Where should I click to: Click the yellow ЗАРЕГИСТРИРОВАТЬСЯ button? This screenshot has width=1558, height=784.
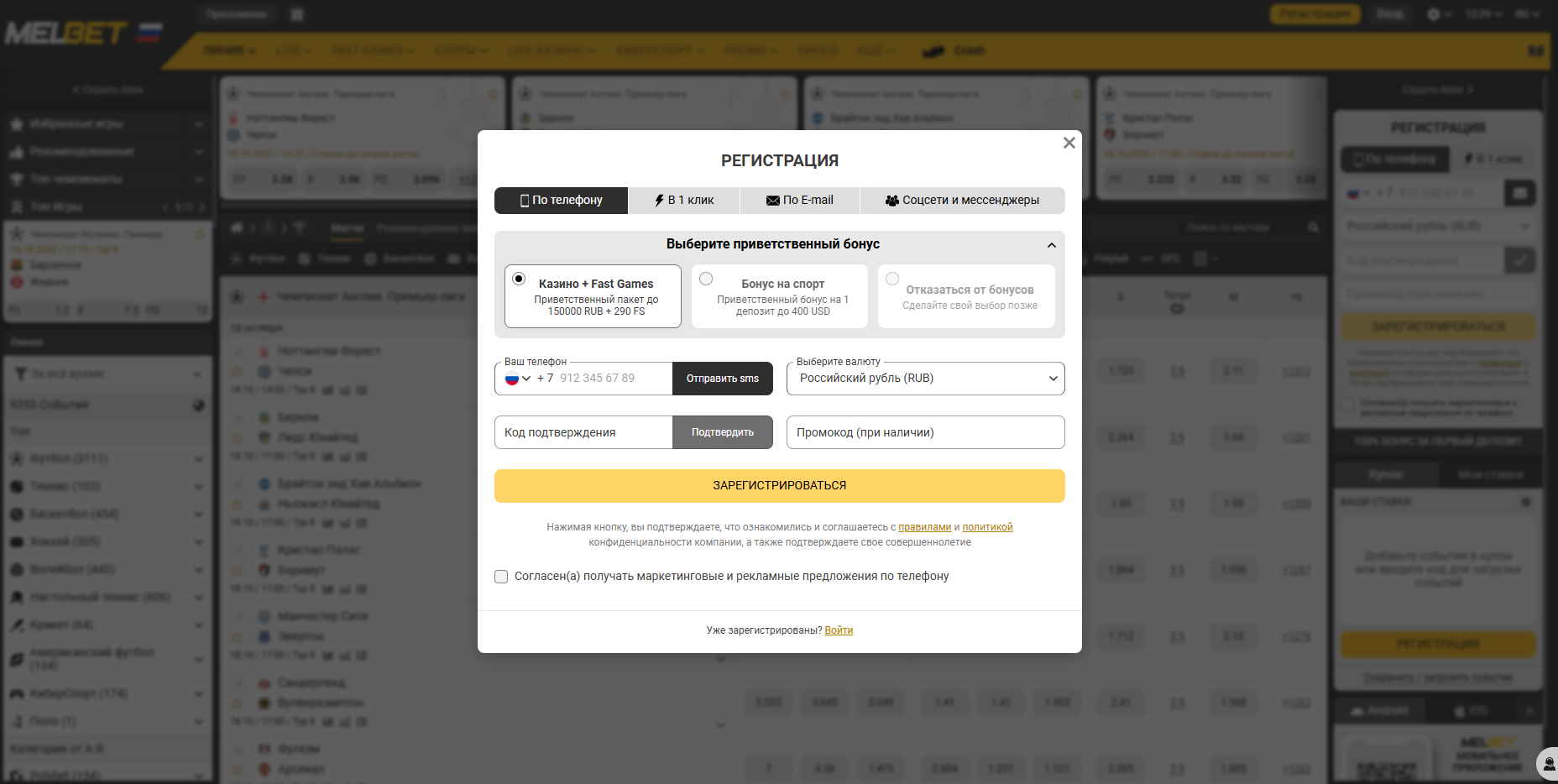click(779, 486)
